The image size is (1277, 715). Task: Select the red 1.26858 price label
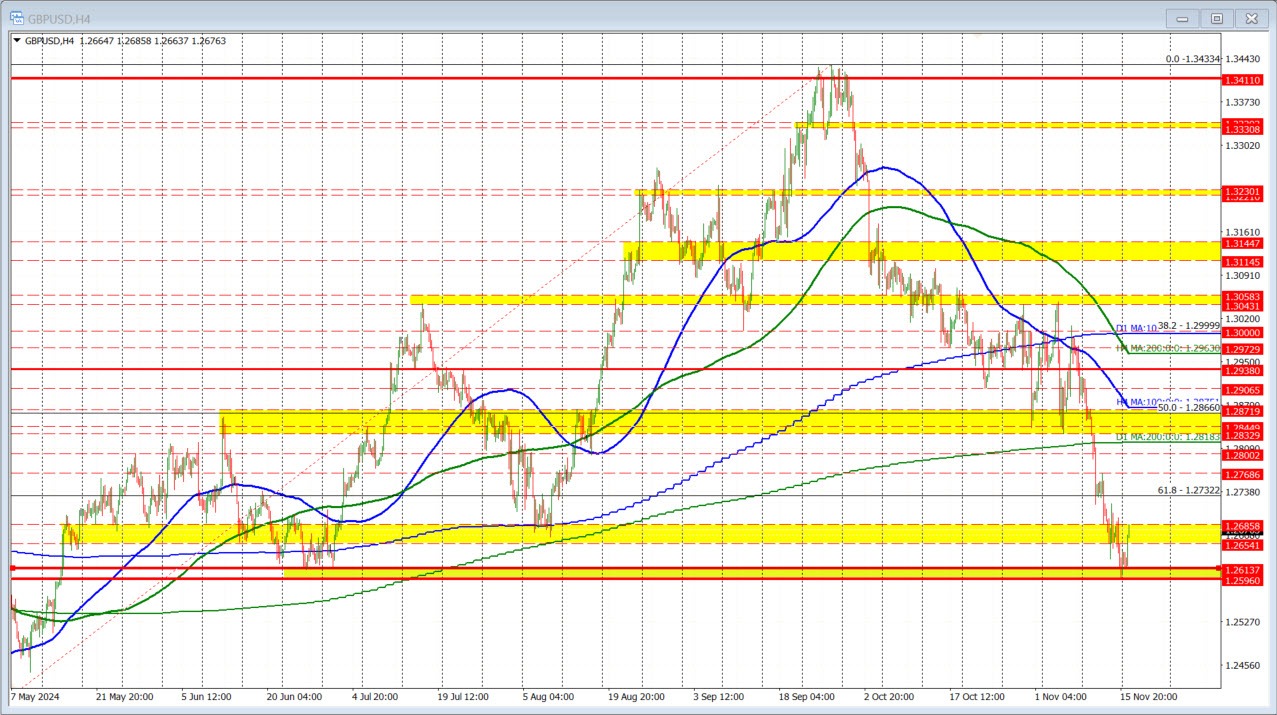coord(1244,525)
